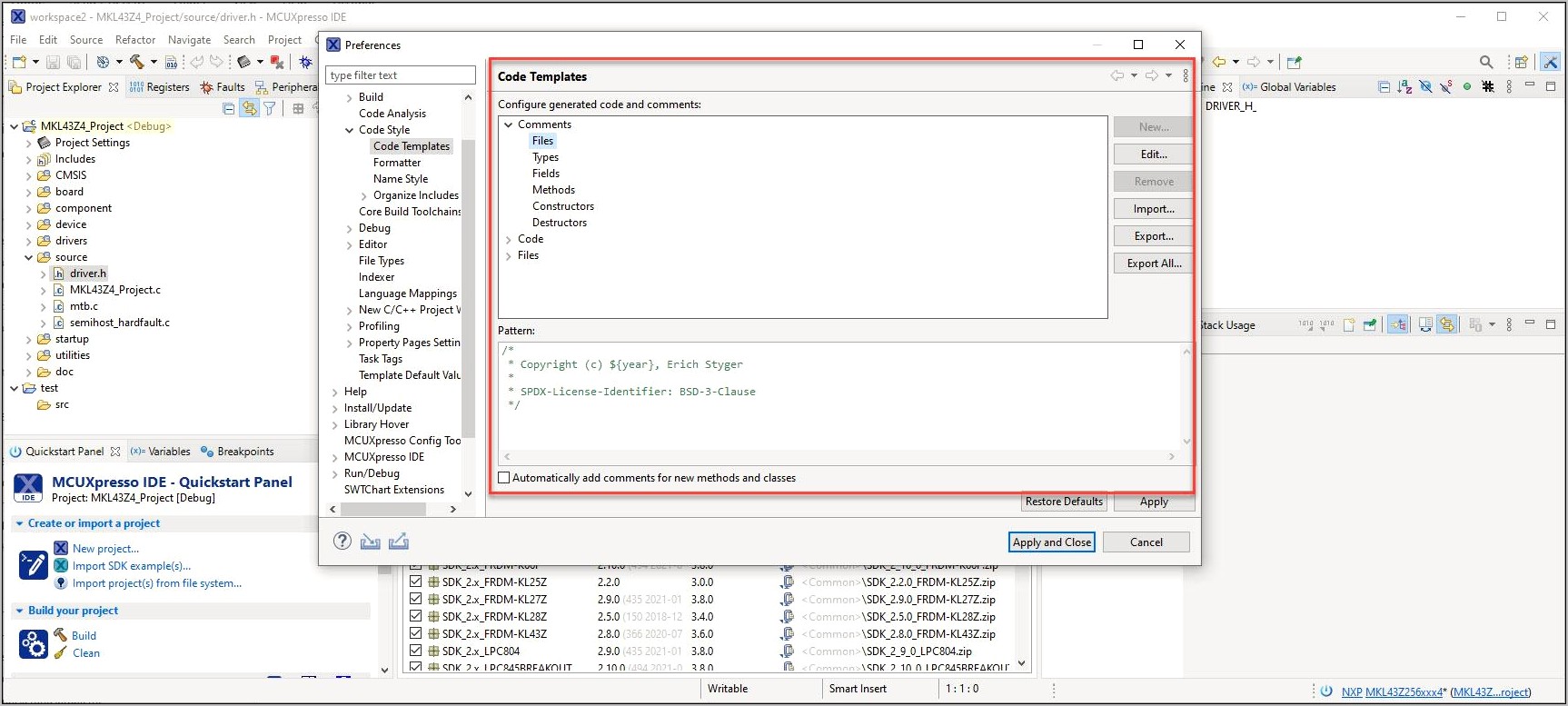Toggle the Hide Fields icon in Outline view
Image resolution: width=1568 pixels, height=706 pixels.
(x=1425, y=87)
